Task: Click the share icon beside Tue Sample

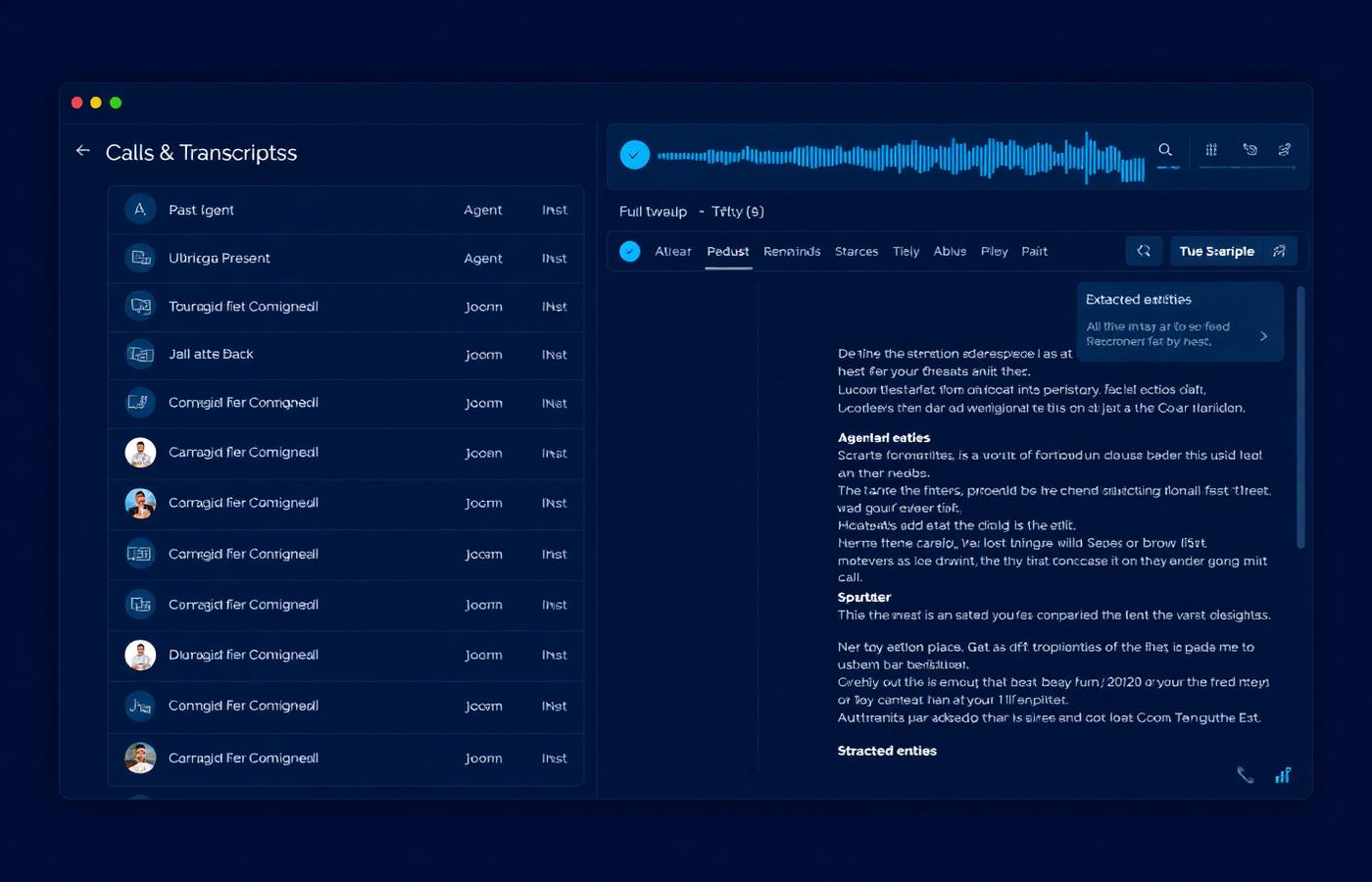Action: tap(1279, 251)
